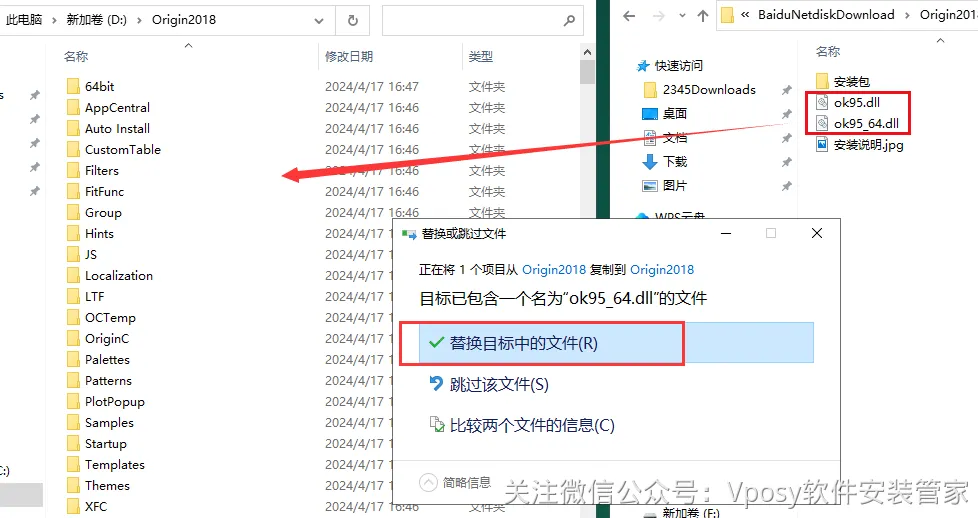Unpin 2345Downloads via its pin icon
The width and height of the screenshot is (978, 518).
786,90
